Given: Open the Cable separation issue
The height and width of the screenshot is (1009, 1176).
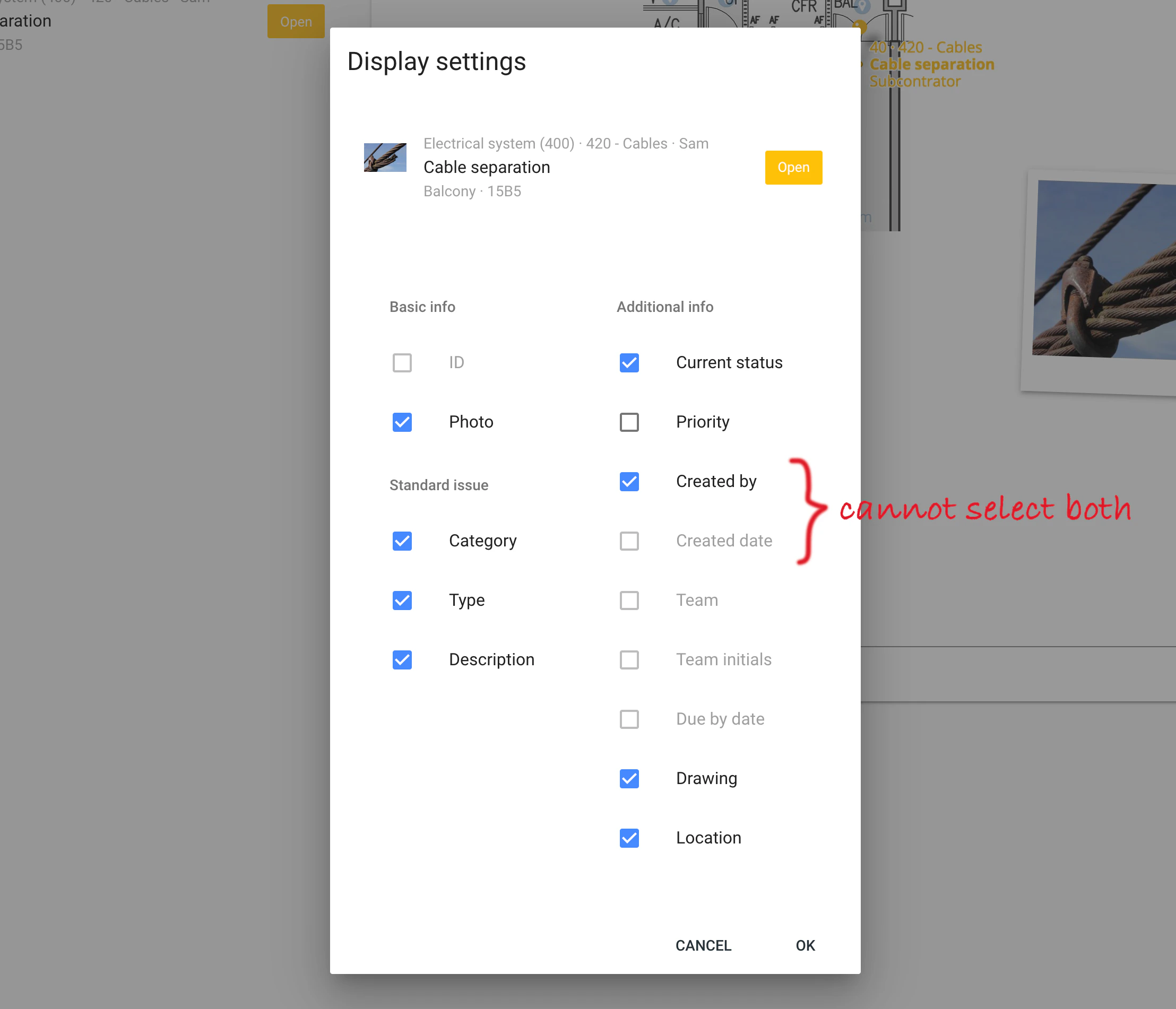Looking at the screenshot, I should click(792, 168).
